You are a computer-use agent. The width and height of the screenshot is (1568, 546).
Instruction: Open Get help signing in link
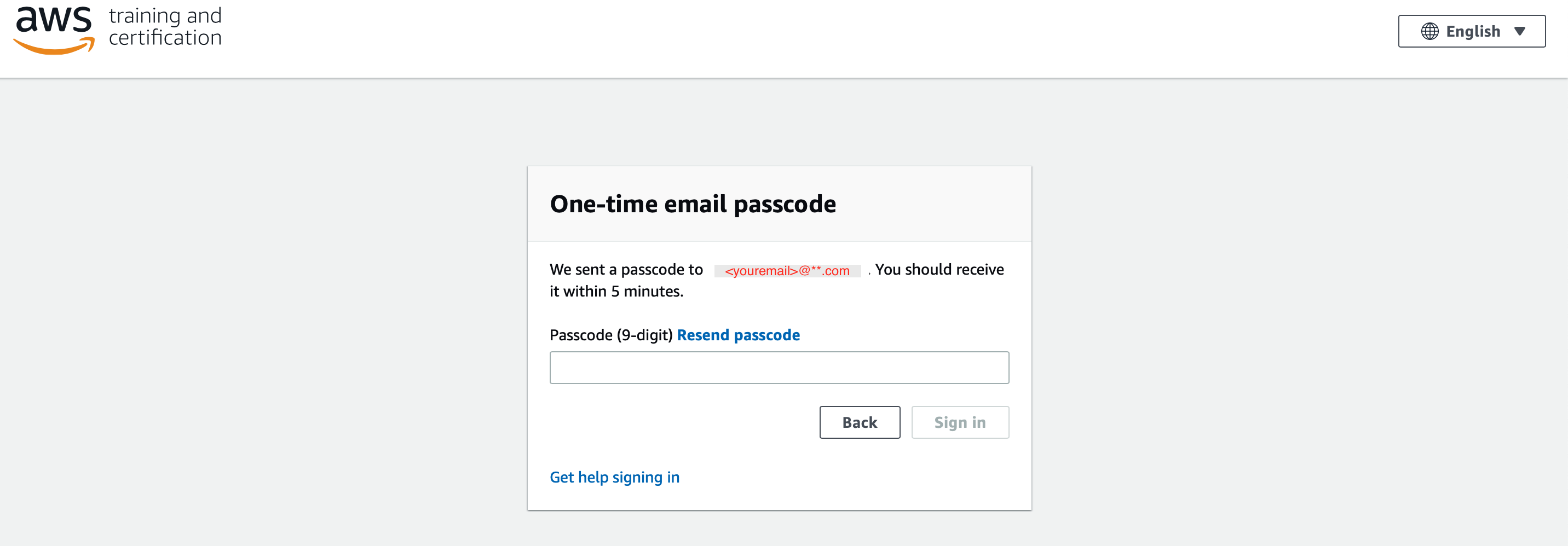click(614, 477)
